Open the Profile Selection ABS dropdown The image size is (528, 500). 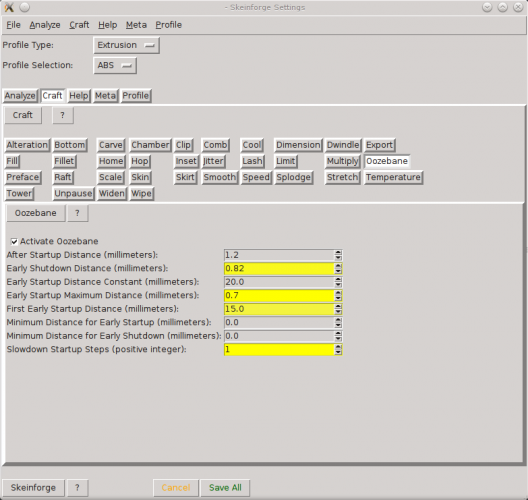coord(115,65)
